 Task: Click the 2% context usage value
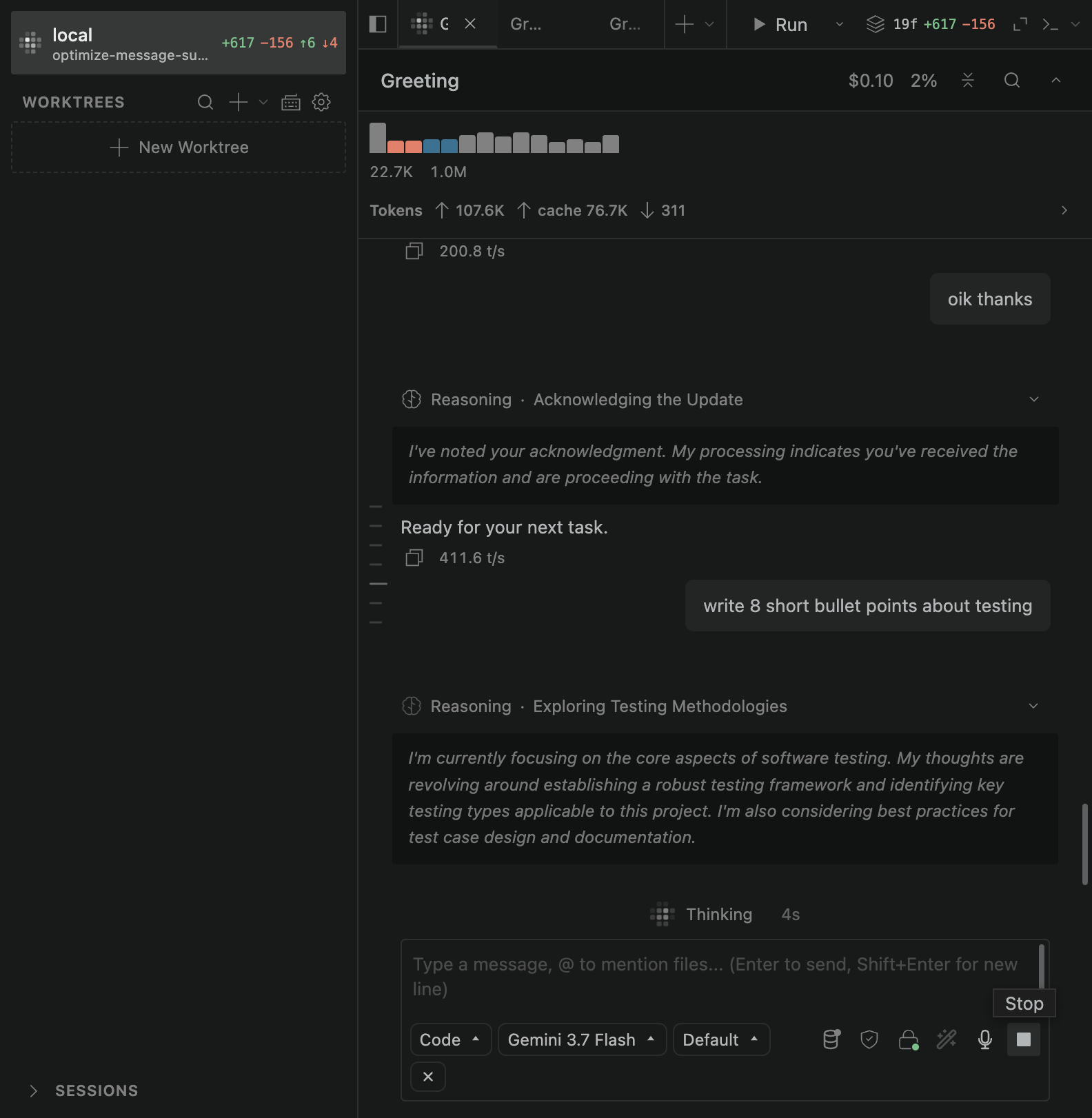pos(923,81)
